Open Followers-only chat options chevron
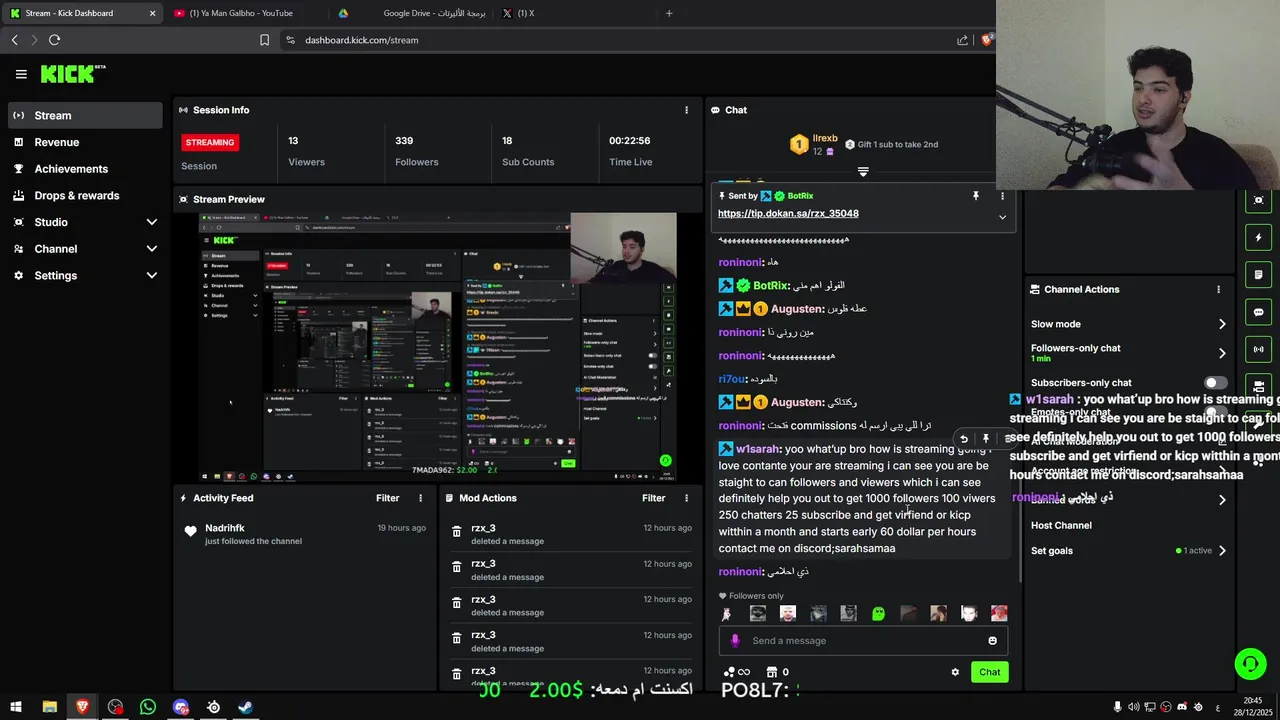 coord(1221,353)
